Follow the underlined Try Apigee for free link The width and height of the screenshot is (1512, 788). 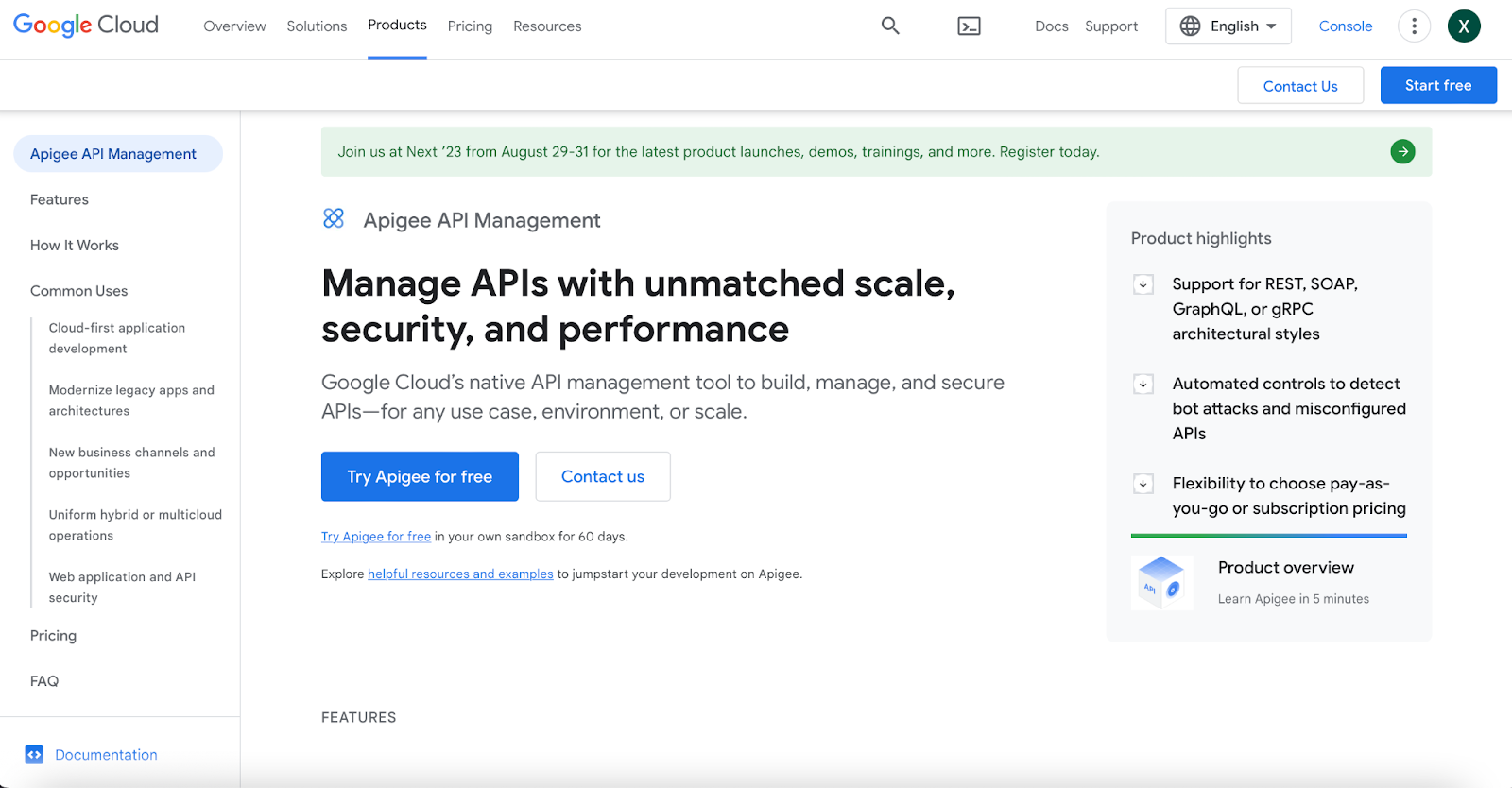376,537
